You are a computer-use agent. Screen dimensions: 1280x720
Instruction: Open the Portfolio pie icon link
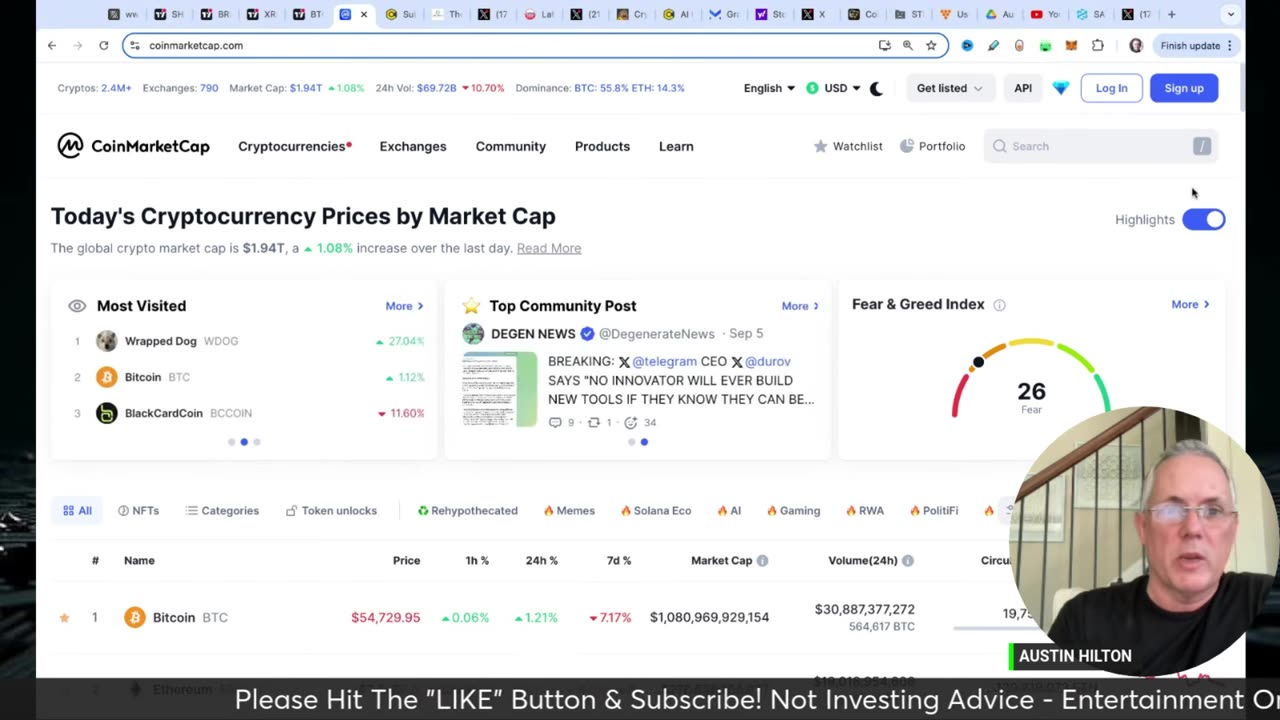click(932, 146)
